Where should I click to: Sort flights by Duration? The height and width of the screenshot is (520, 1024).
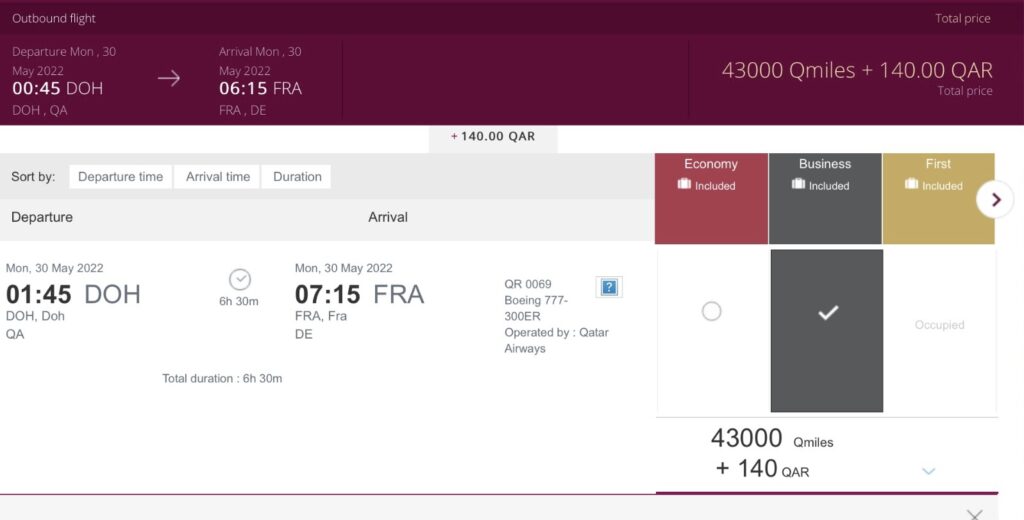point(297,177)
